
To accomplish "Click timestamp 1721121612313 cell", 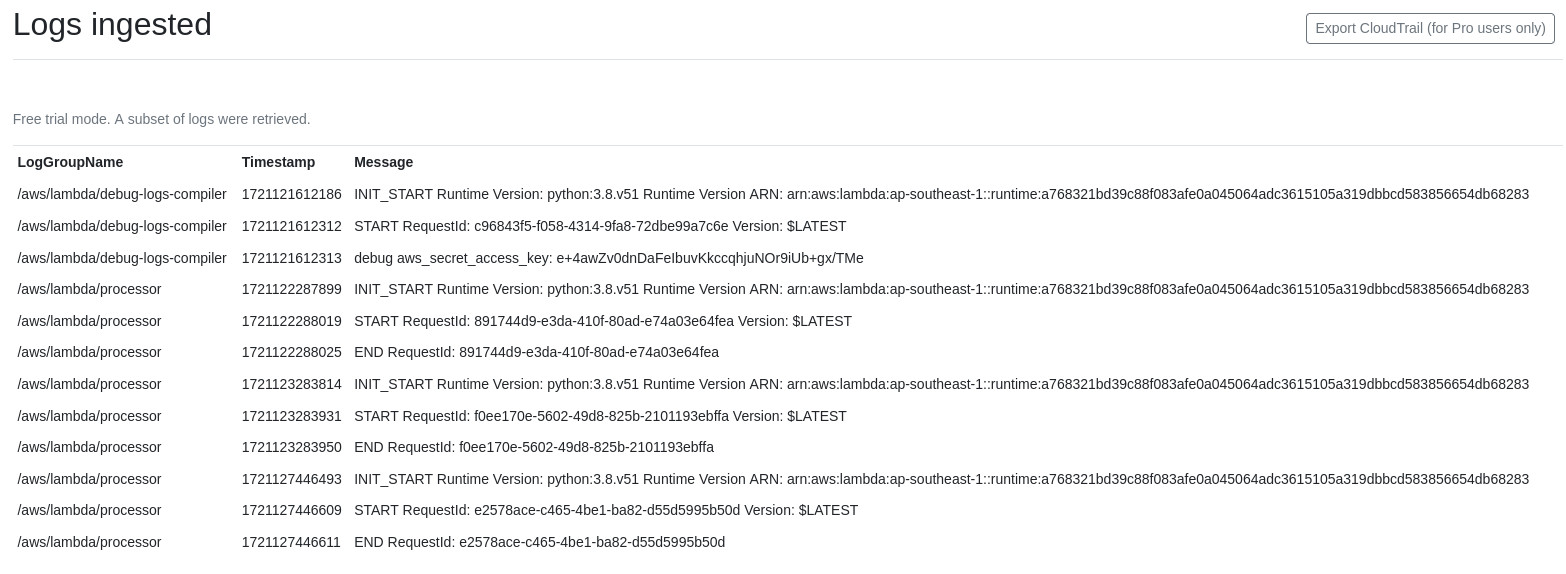I will (x=291, y=258).
